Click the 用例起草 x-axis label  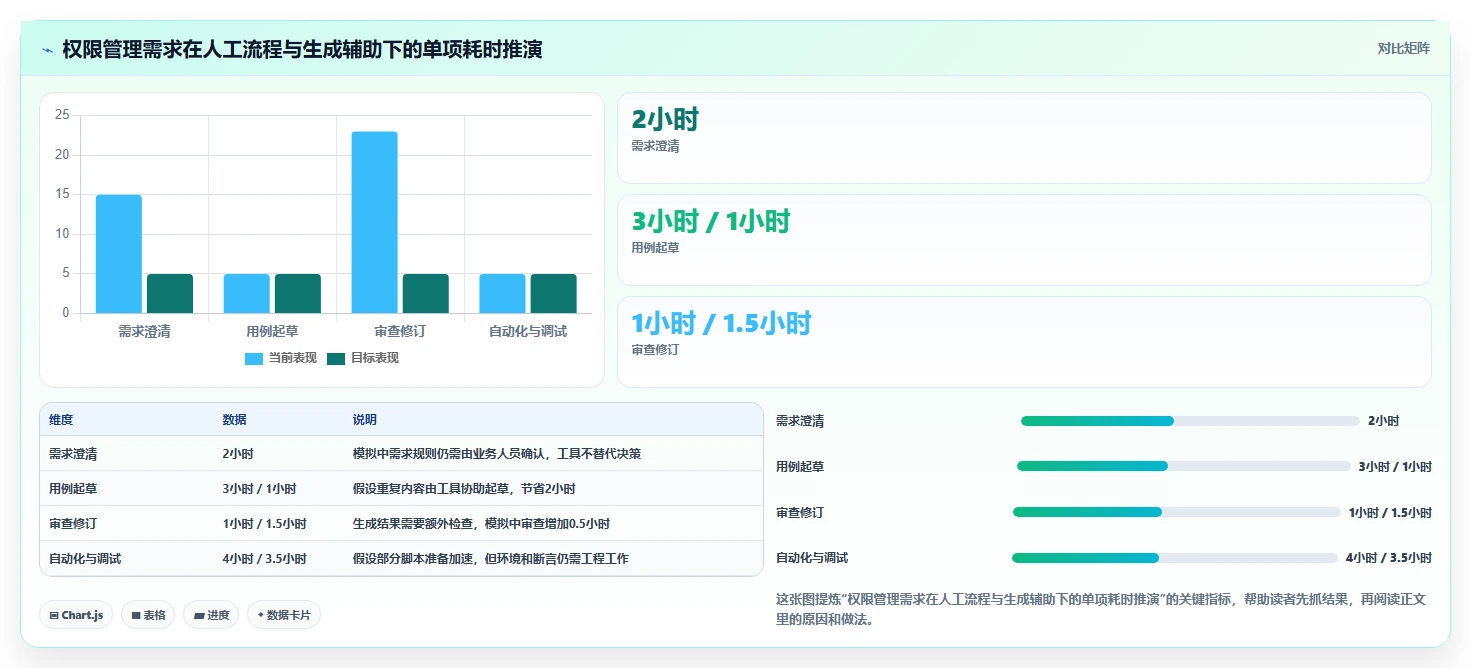coord(272,331)
